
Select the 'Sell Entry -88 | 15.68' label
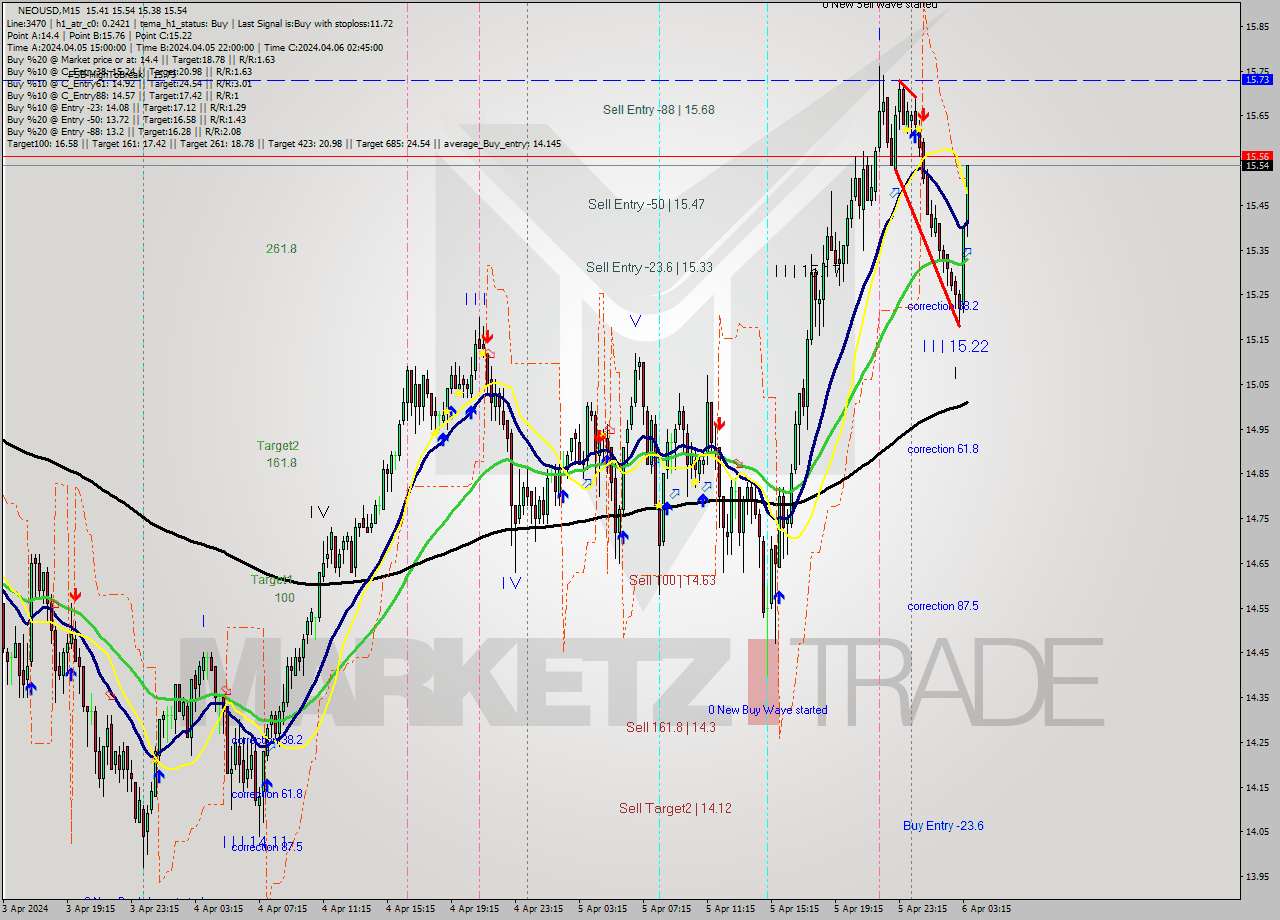coord(659,110)
